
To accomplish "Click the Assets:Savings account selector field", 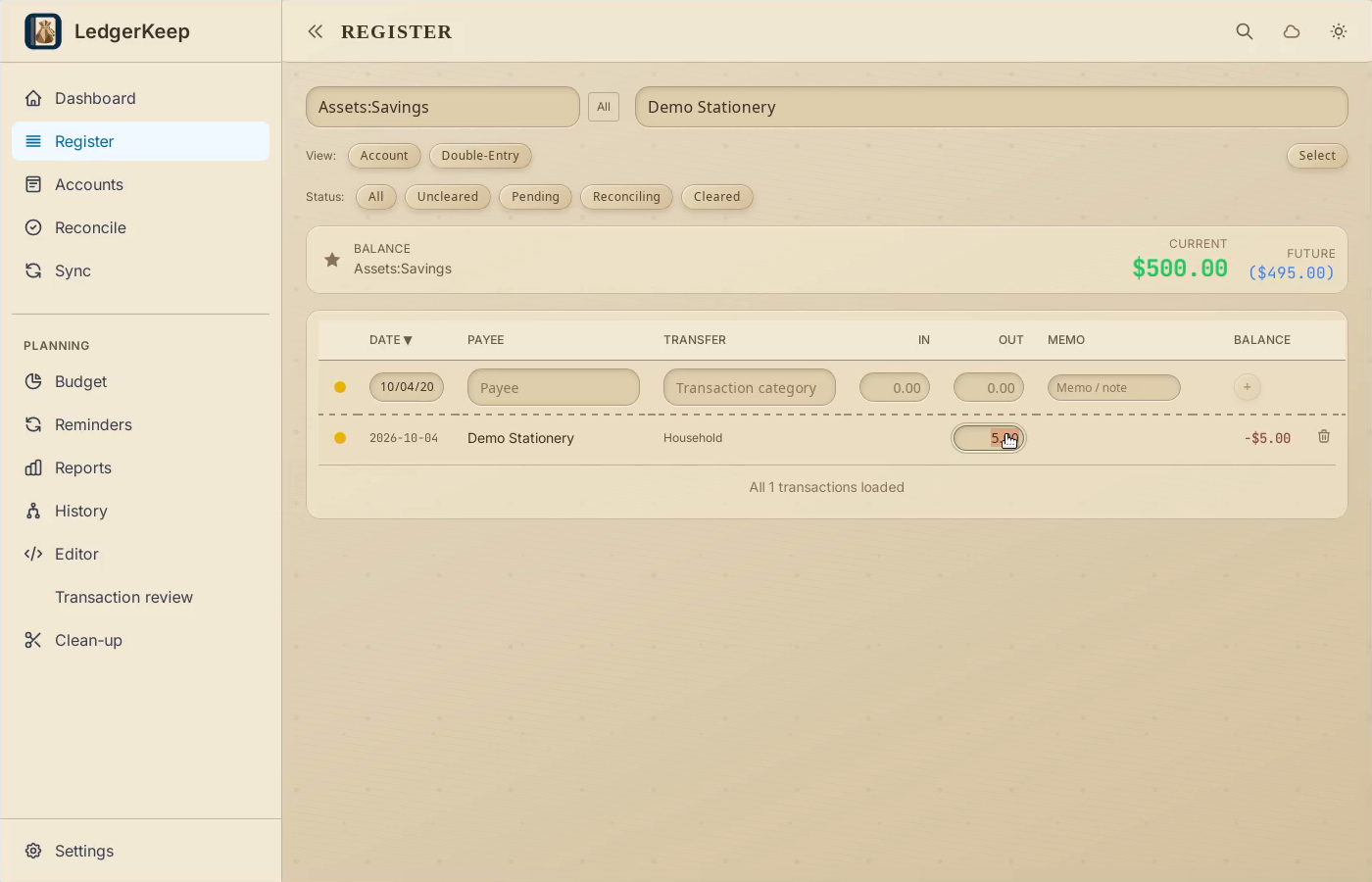I will [x=443, y=107].
